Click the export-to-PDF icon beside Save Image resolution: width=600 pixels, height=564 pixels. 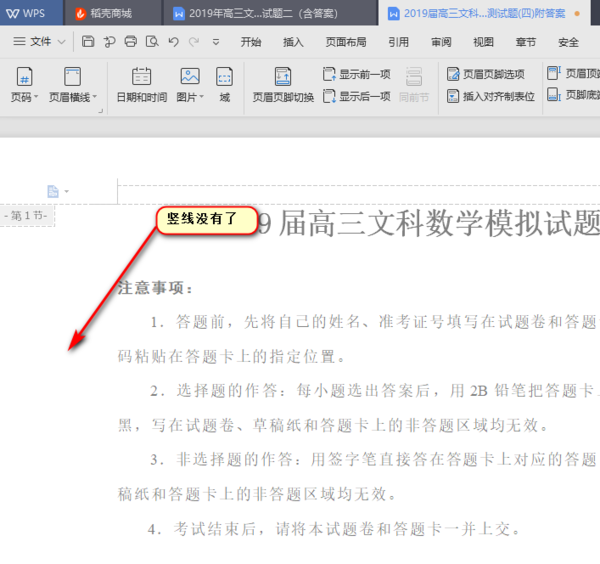(109, 41)
